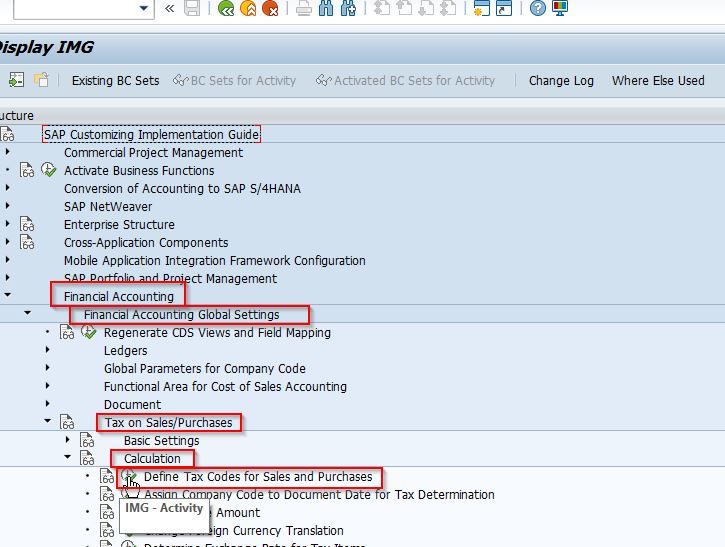The width and height of the screenshot is (725, 547).
Task: Open the Help question mark icon
Action: [537, 8]
